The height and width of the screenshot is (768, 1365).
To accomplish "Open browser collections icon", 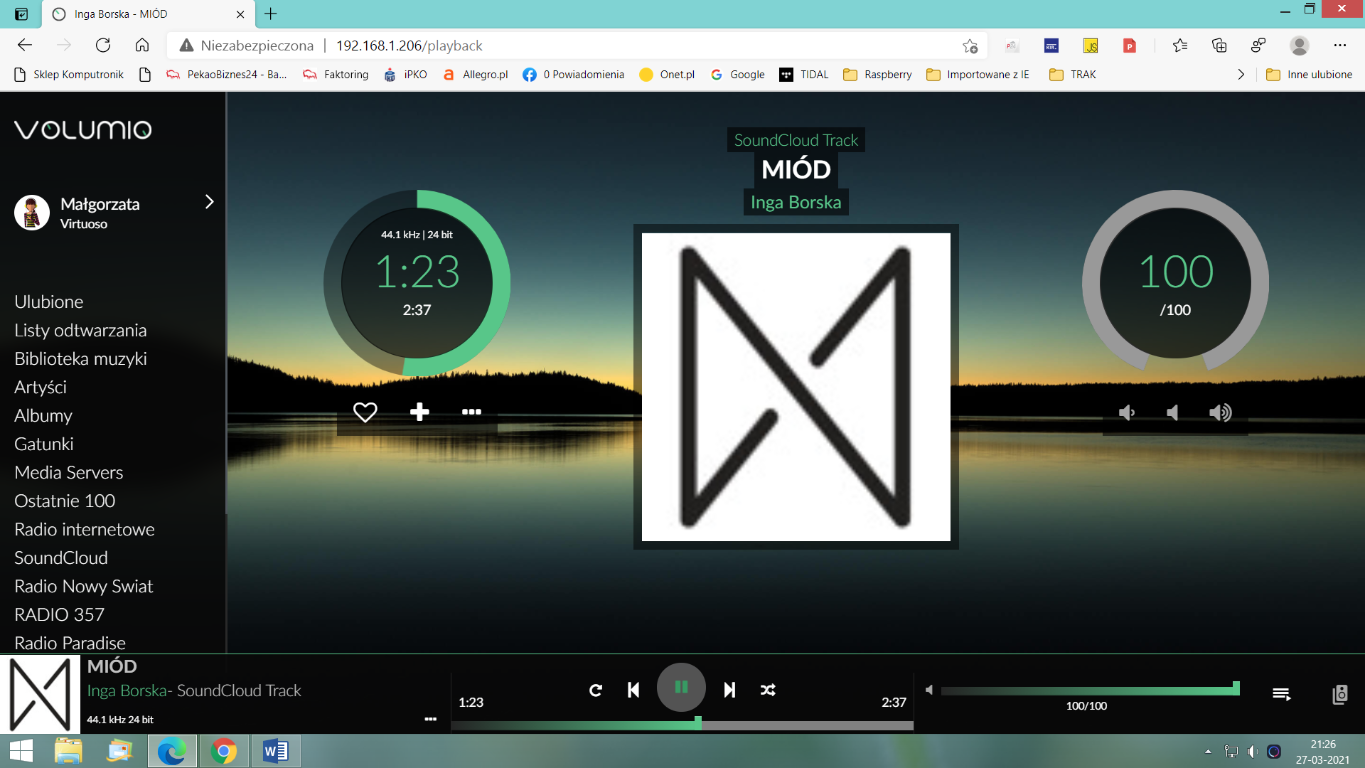I will click(1219, 45).
